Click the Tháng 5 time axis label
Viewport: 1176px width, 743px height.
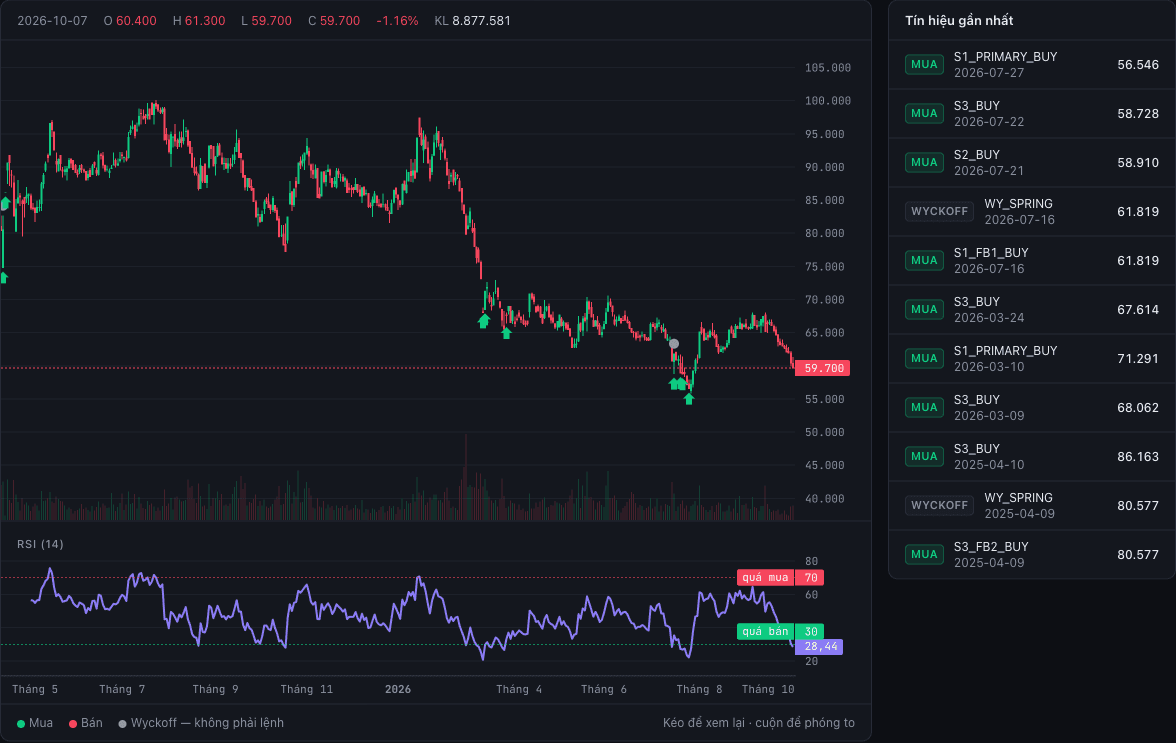coord(35,689)
